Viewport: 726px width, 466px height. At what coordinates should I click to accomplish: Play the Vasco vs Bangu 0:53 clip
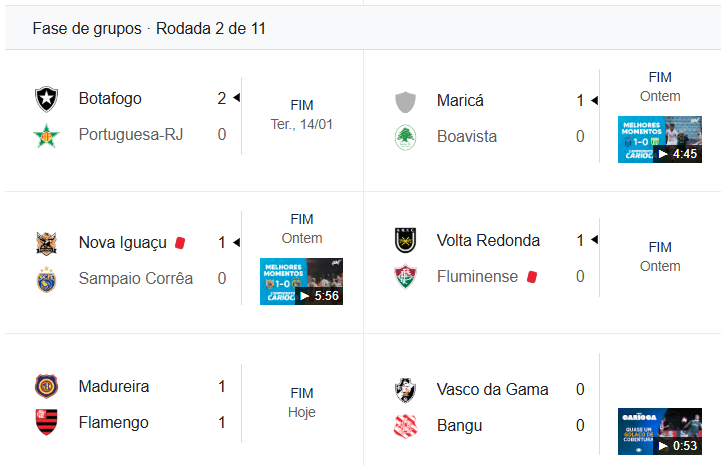659,431
